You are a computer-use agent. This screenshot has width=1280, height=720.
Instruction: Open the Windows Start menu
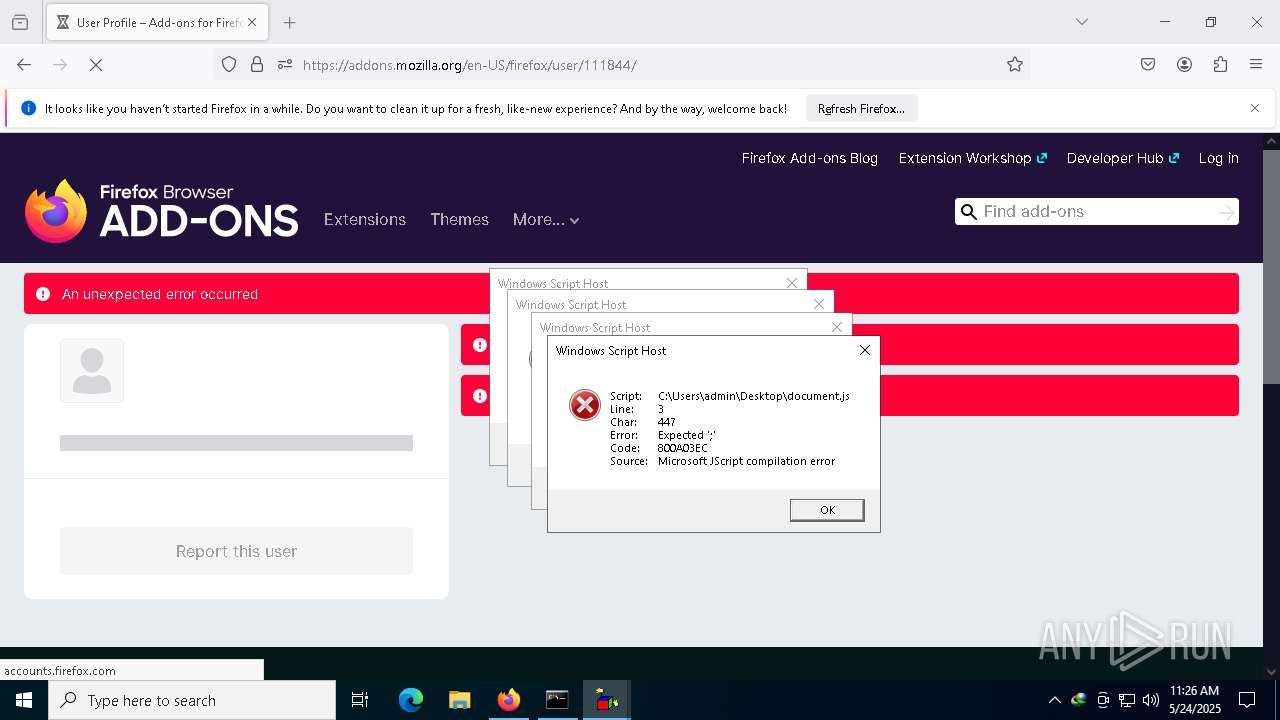(24, 700)
